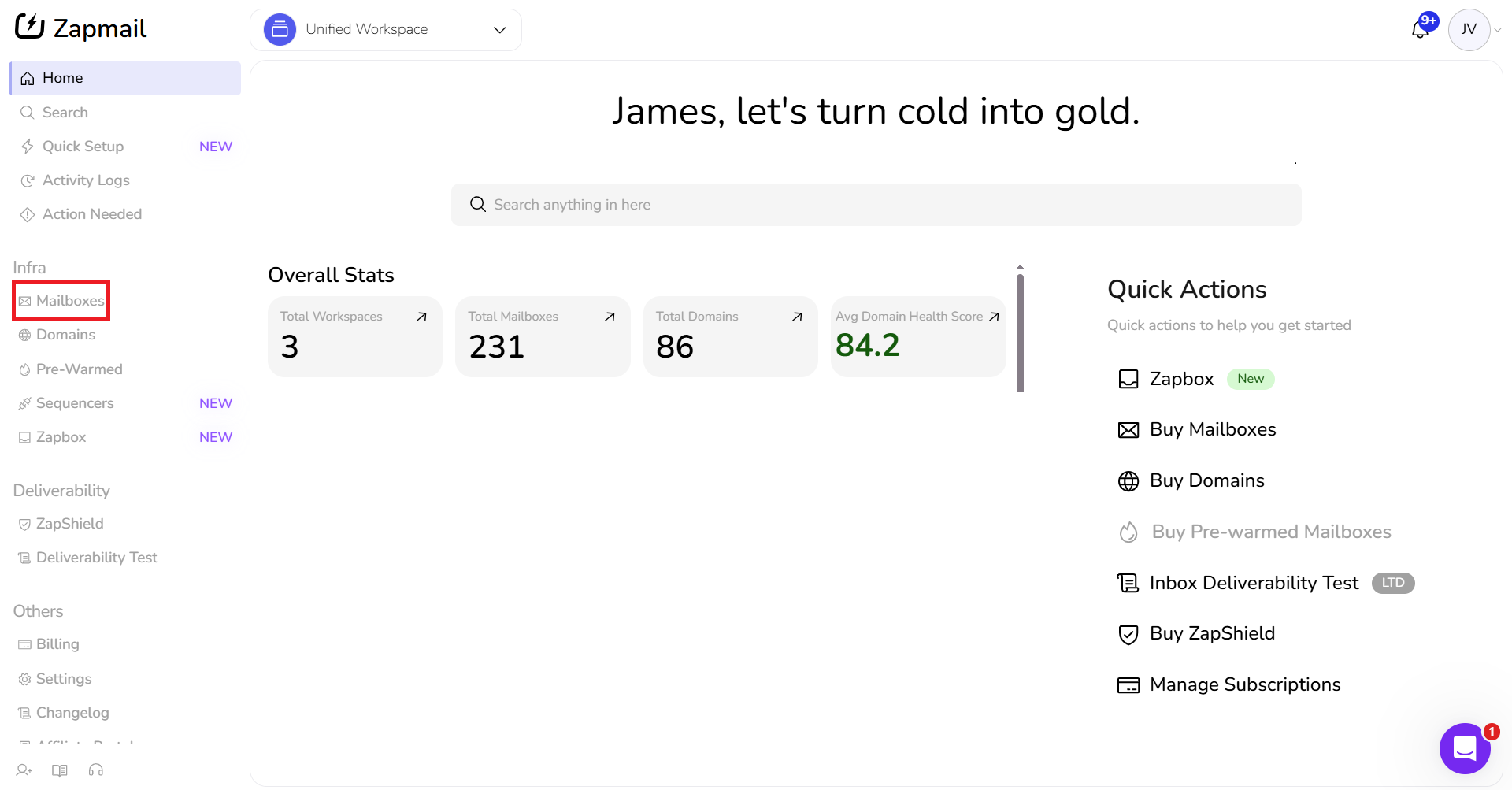
Task: Open Avg Domain Health Score arrow
Action: click(x=994, y=317)
